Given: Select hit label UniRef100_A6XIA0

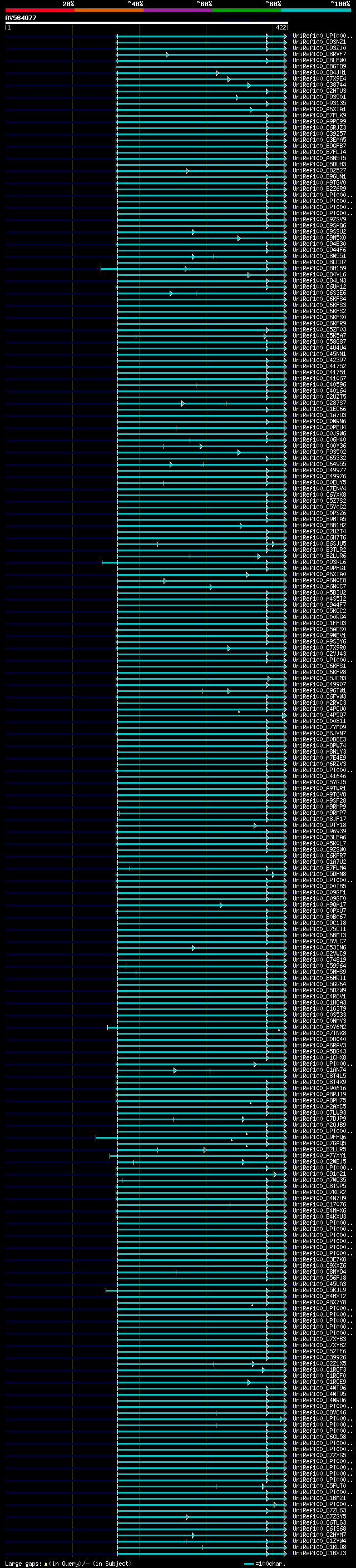Looking at the screenshot, I should (x=319, y=574).
